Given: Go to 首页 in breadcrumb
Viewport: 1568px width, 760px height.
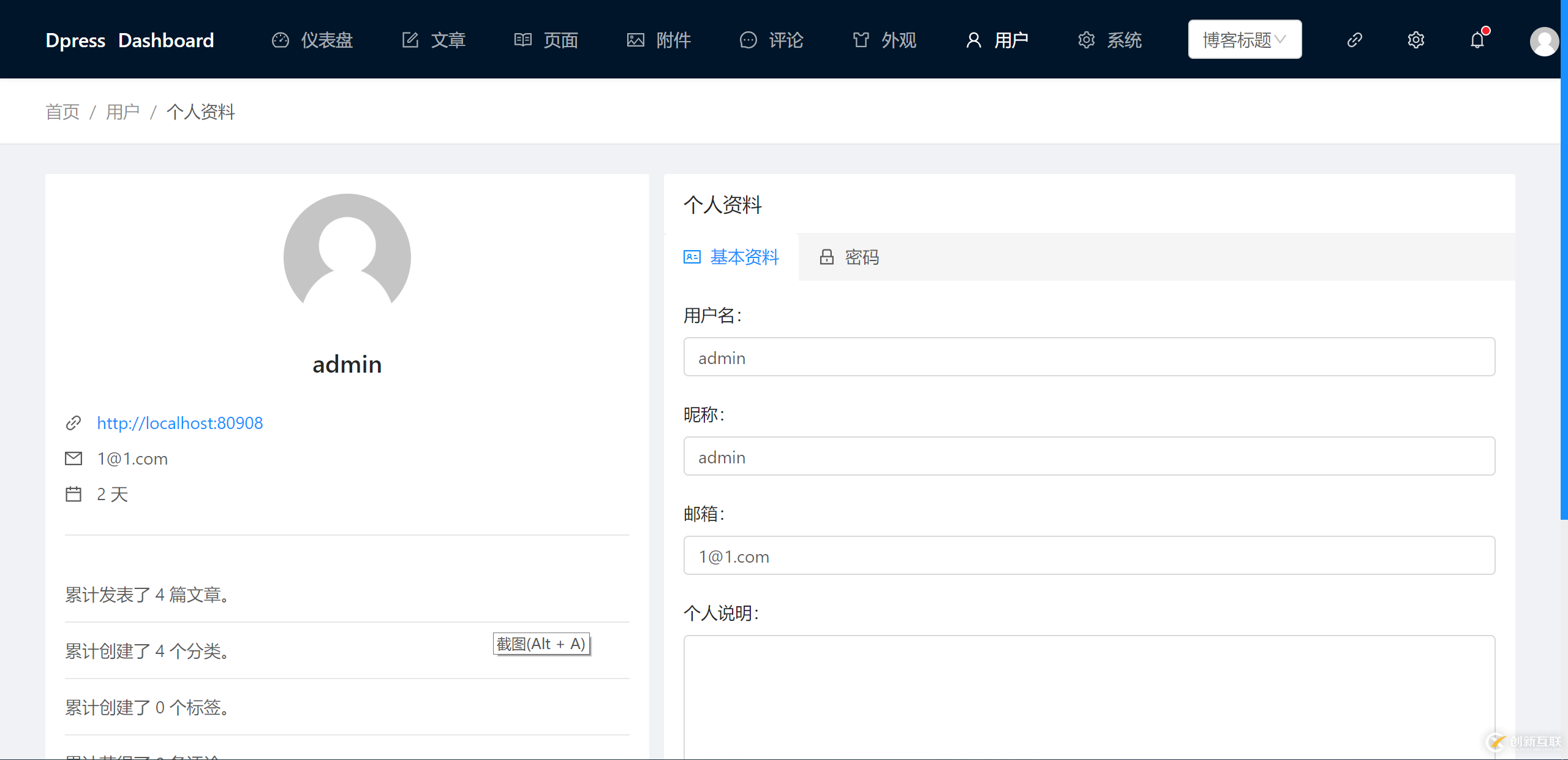Looking at the screenshot, I should tap(62, 112).
